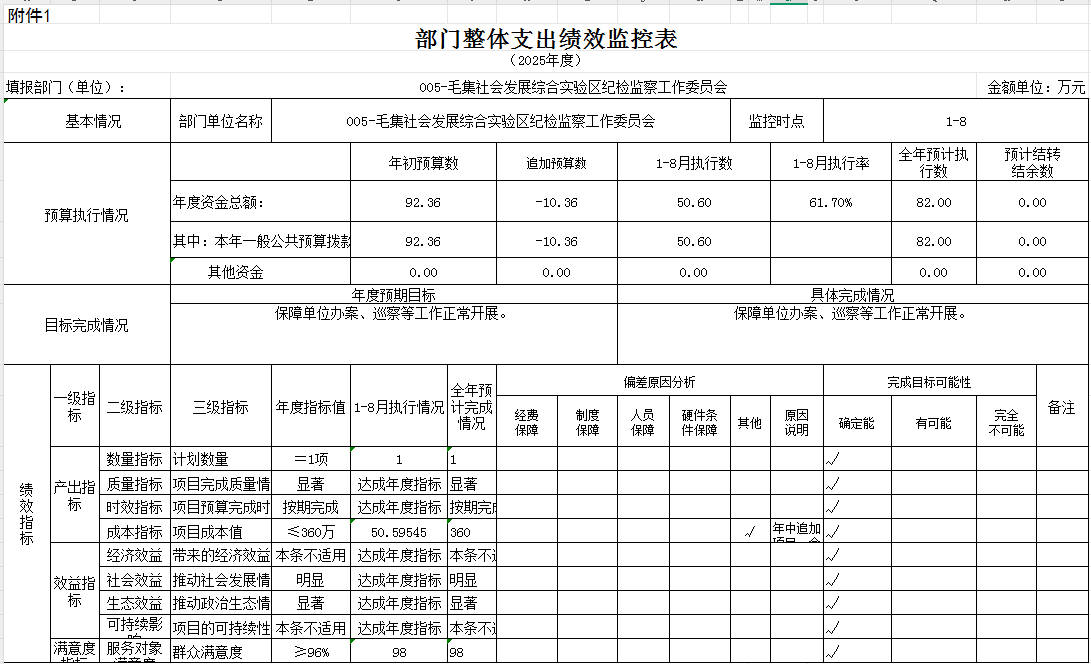Select the 备注 column header

point(1061,407)
